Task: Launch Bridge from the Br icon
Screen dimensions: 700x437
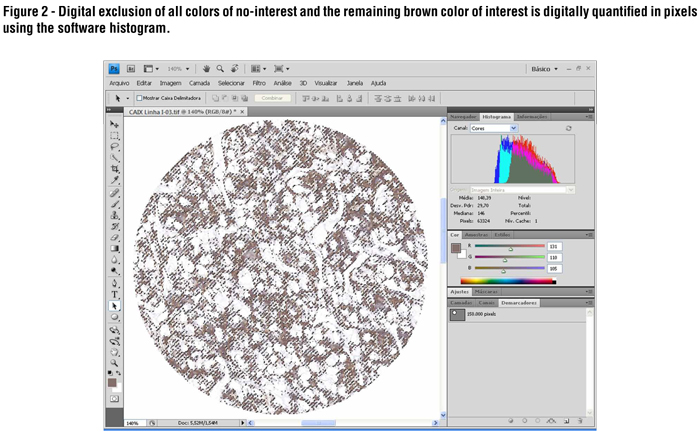Action: pyautogui.click(x=130, y=69)
